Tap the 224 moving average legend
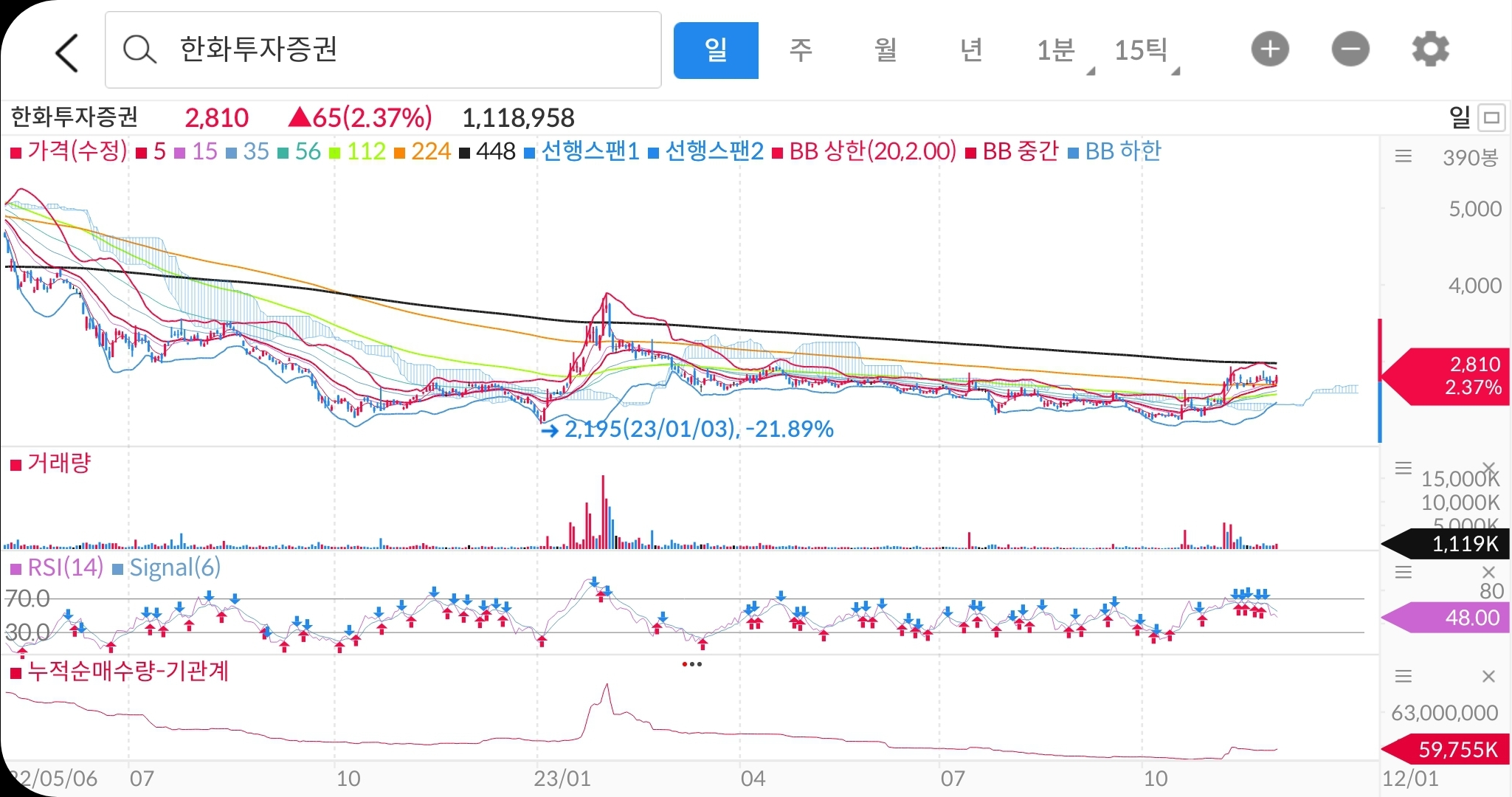The height and width of the screenshot is (797, 1512). pyautogui.click(x=423, y=151)
